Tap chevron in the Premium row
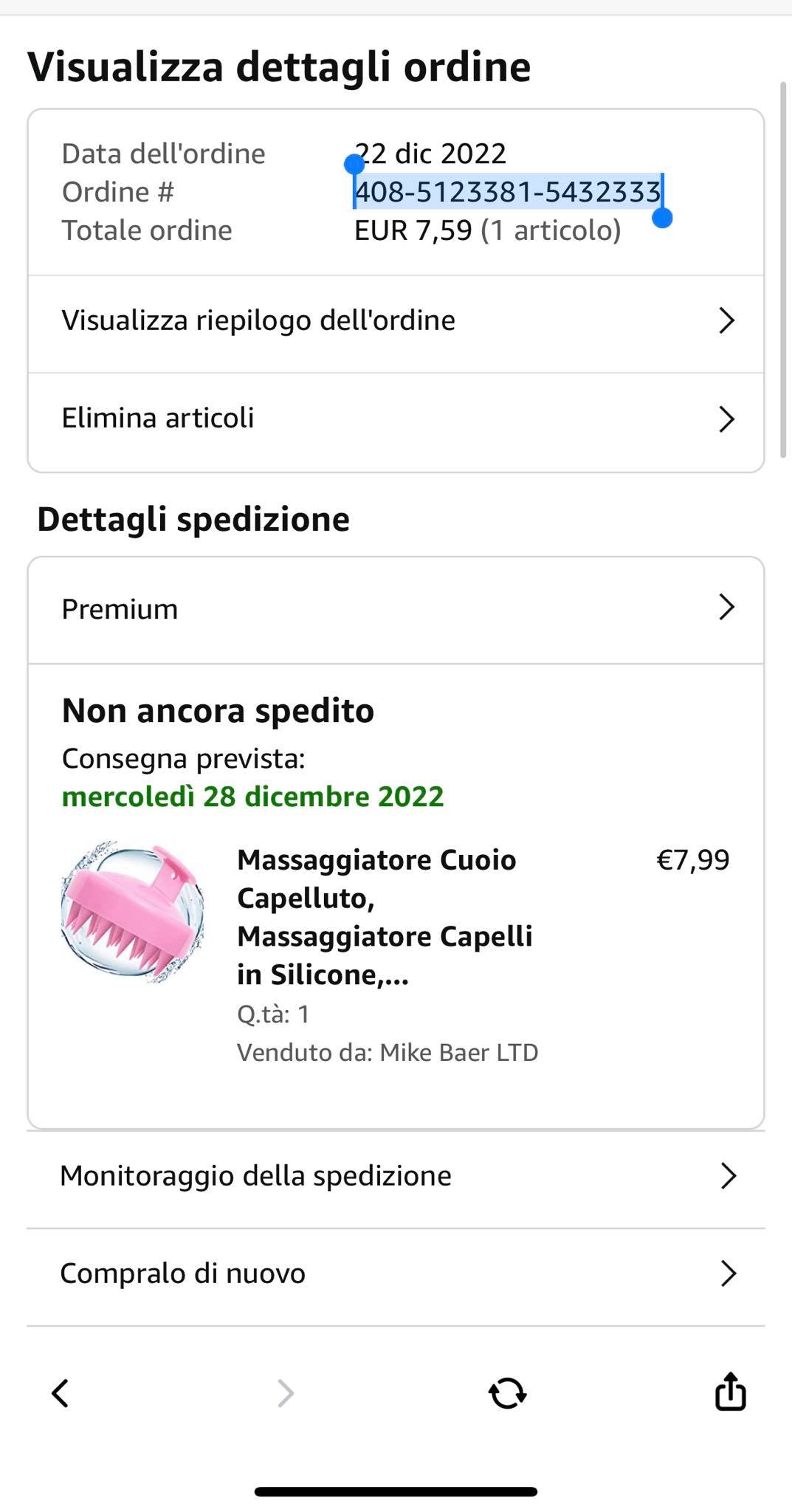The image size is (792, 1512). (727, 607)
